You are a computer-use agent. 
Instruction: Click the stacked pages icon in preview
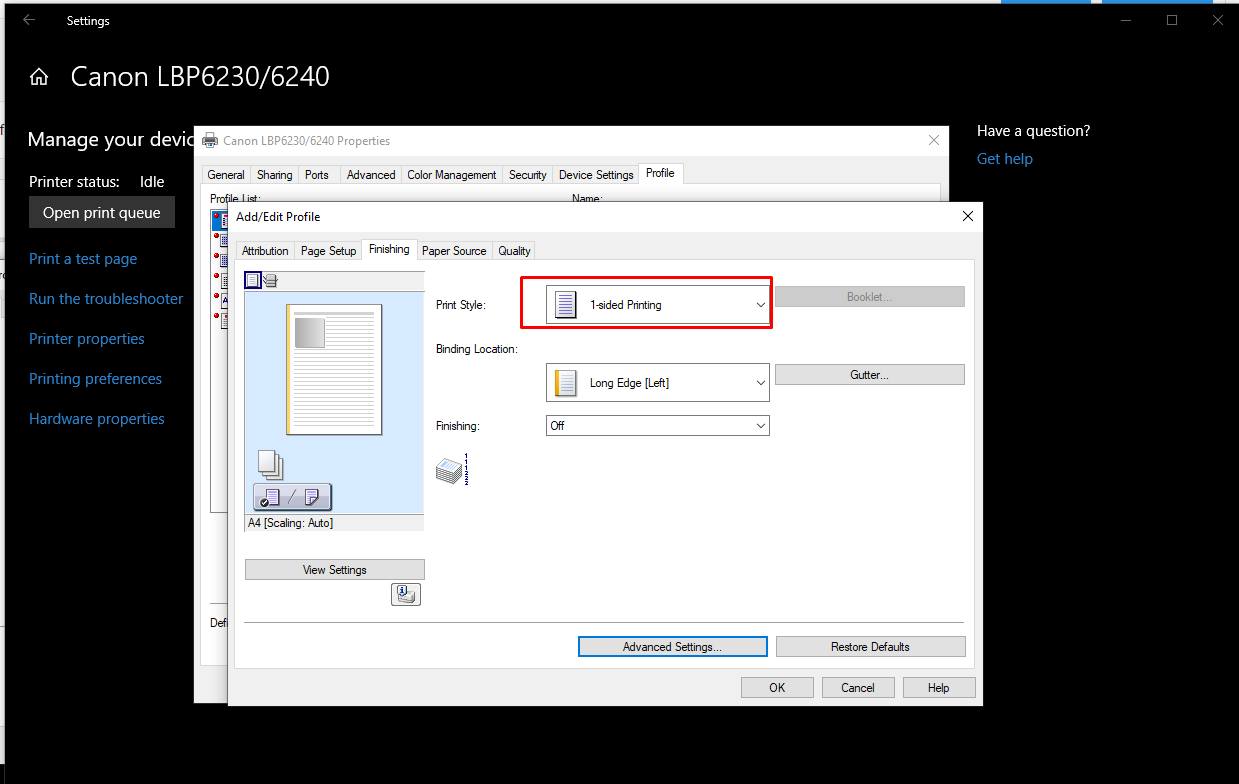click(270, 464)
